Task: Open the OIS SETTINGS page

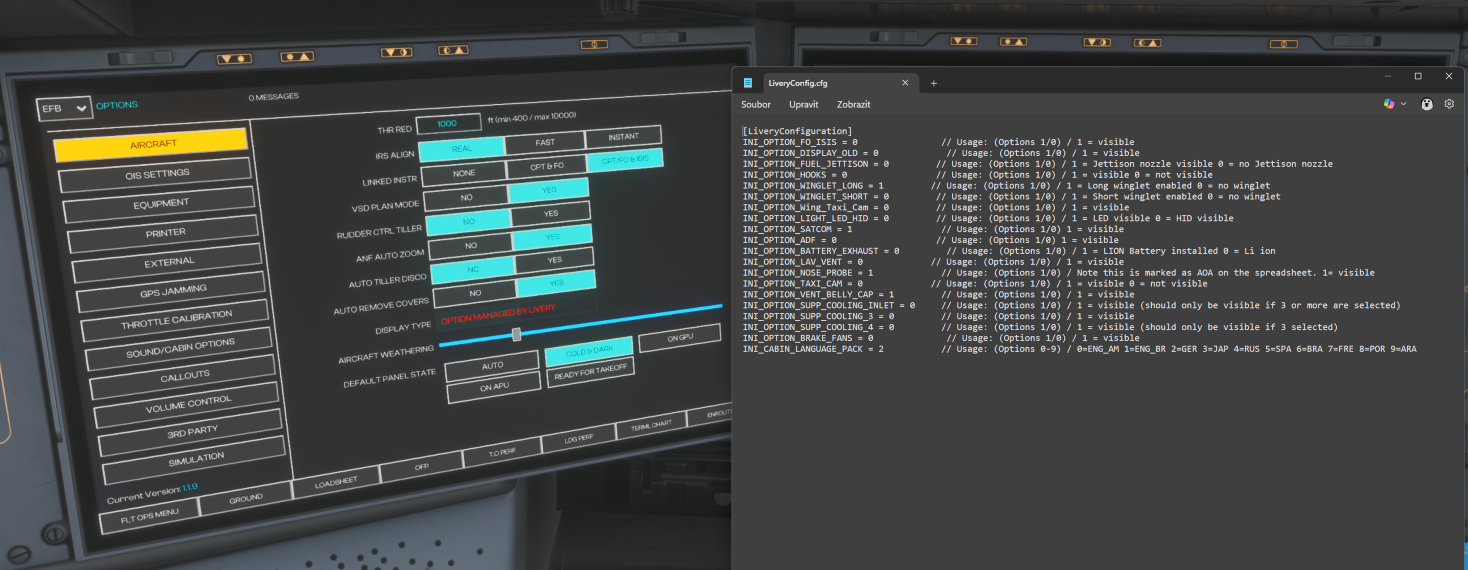Action: click(157, 174)
